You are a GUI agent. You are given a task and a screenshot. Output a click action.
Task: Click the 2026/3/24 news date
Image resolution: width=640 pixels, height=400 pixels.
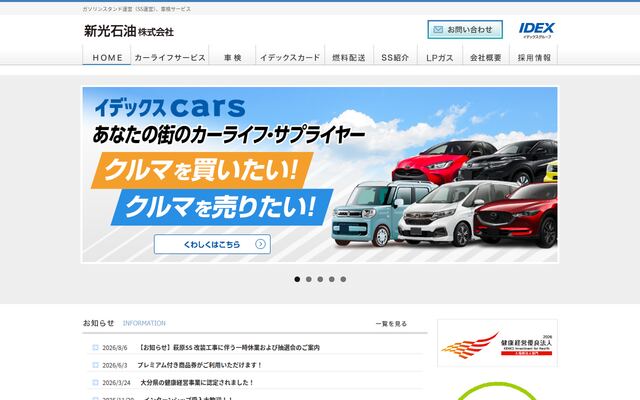pyautogui.click(x=116, y=382)
